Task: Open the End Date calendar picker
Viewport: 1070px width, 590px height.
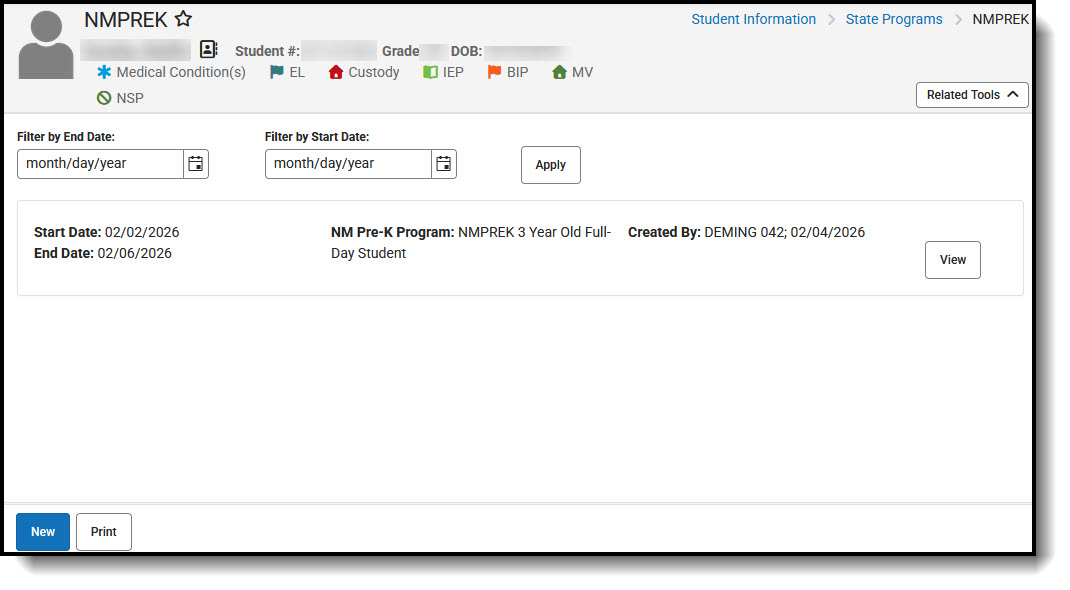Action: click(195, 164)
